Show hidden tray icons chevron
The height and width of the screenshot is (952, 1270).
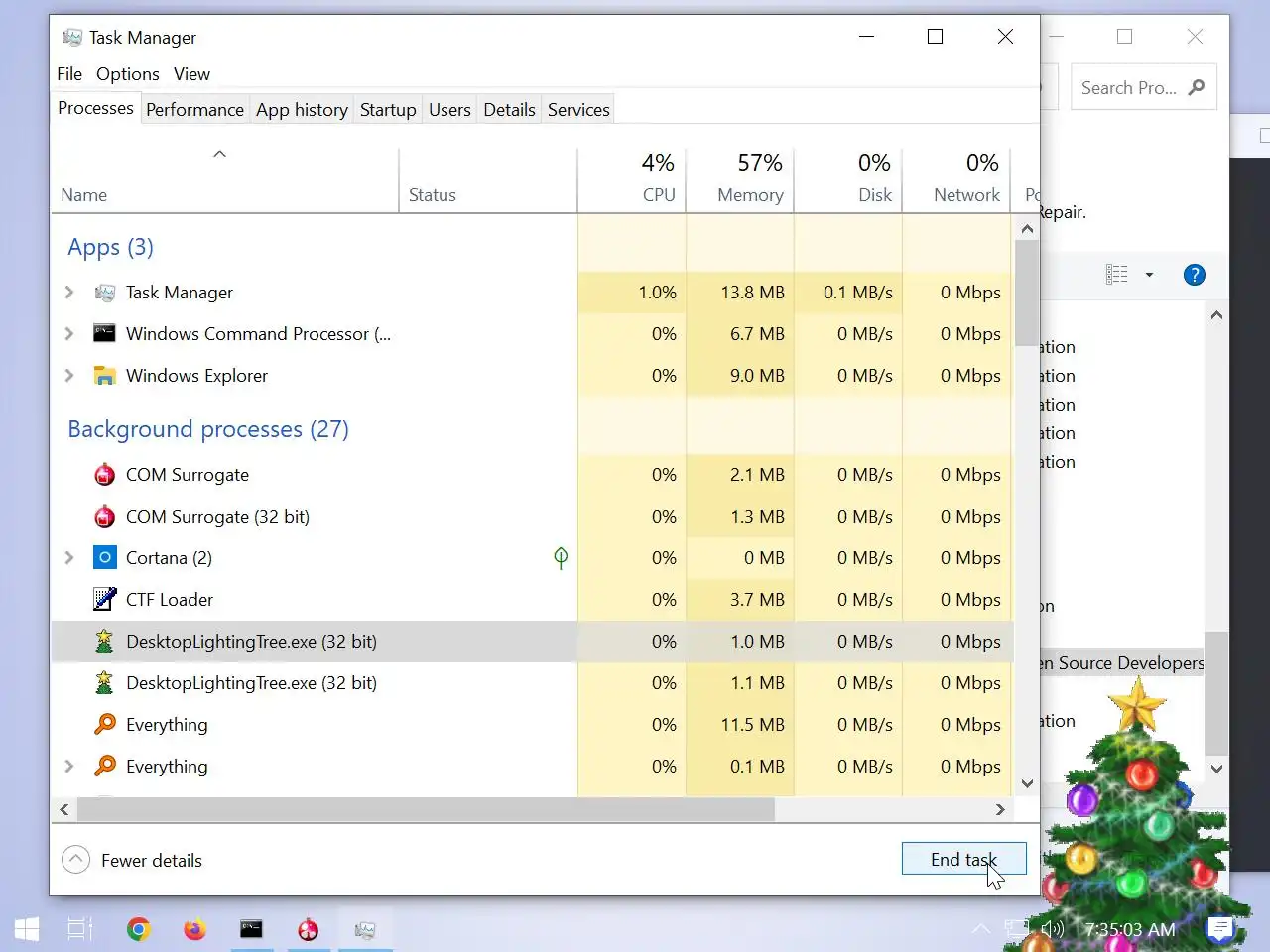(981, 929)
